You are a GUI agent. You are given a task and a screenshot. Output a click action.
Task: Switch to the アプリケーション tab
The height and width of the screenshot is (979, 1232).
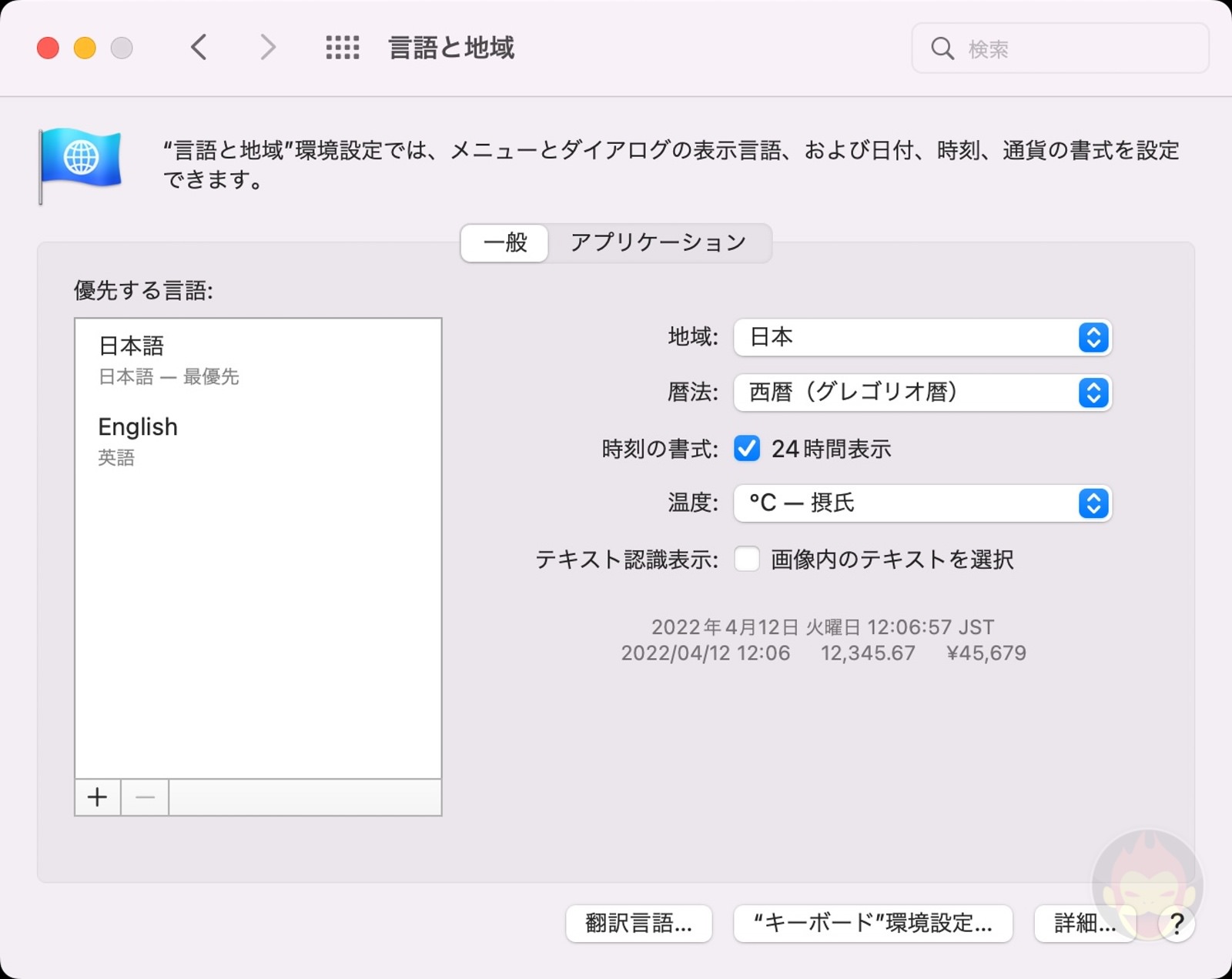click(x=658, y=243)
